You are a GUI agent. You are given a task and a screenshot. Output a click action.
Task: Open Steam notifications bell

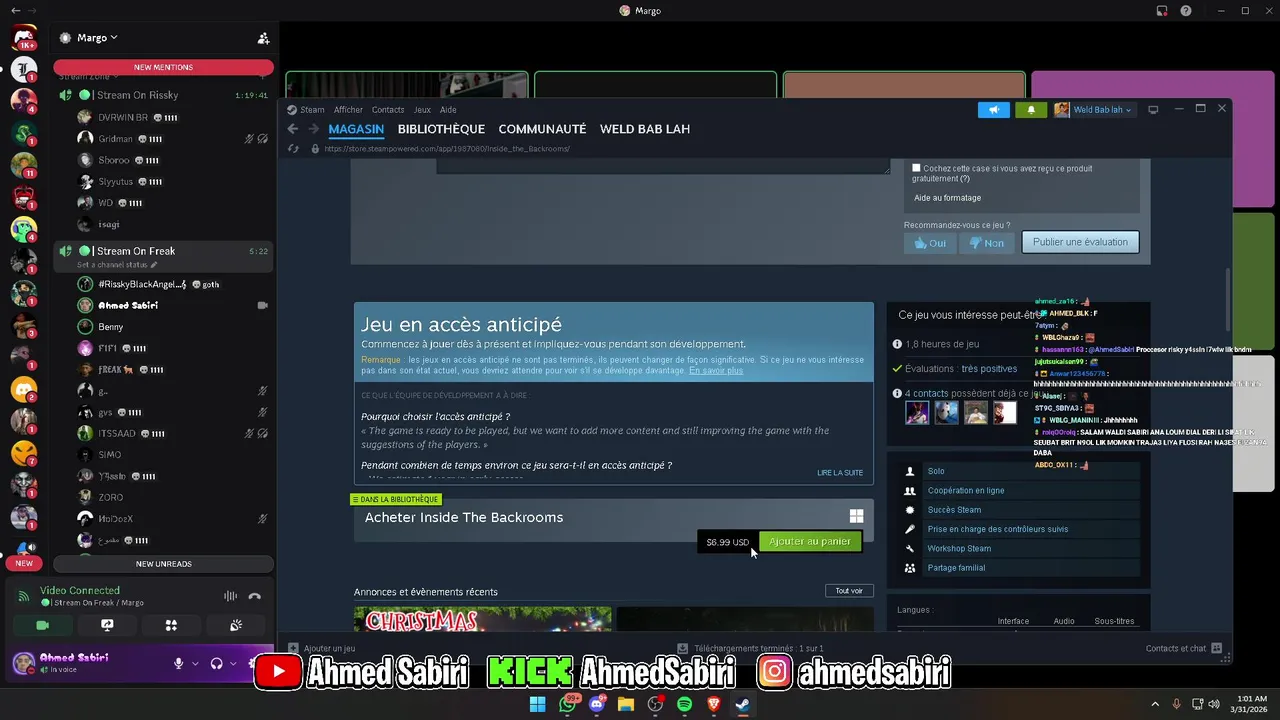pyautogui.click(x=1031, y=110)
